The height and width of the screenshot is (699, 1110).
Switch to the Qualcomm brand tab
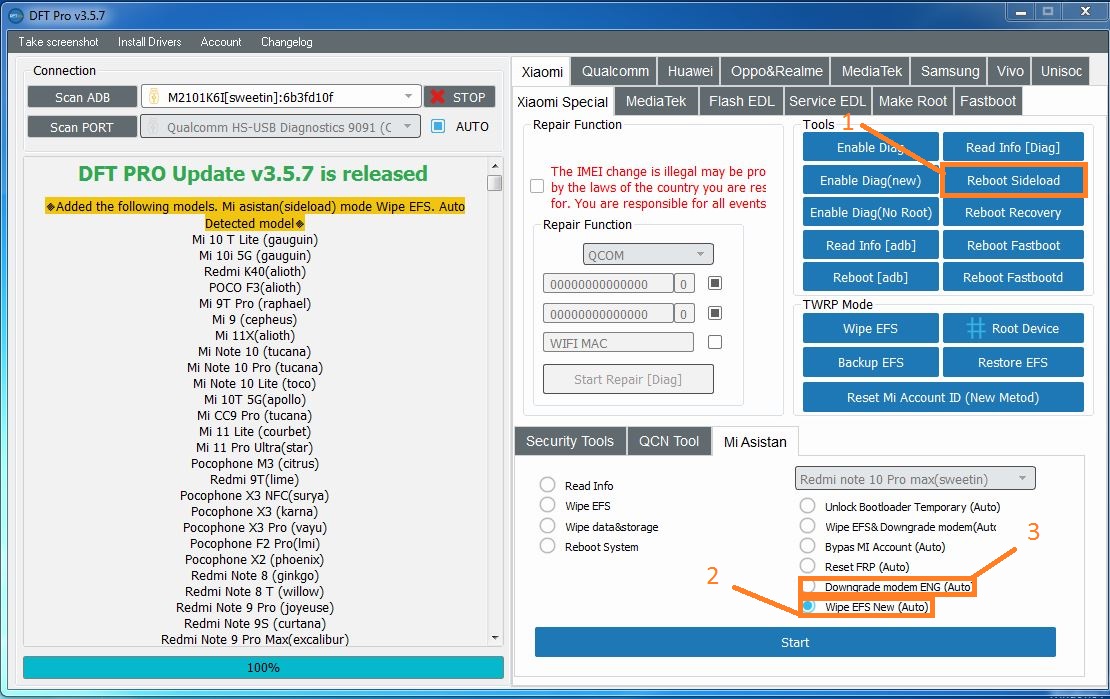tap(614, 71)
